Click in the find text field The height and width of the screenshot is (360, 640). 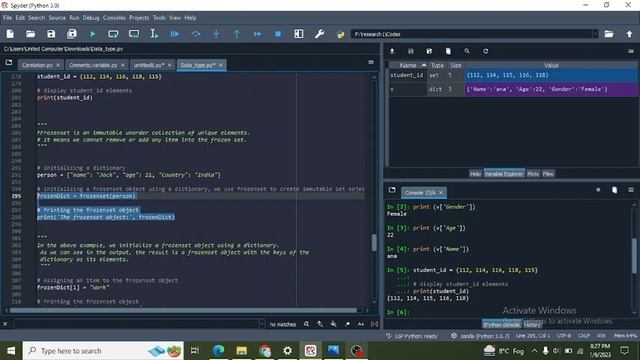136,324
